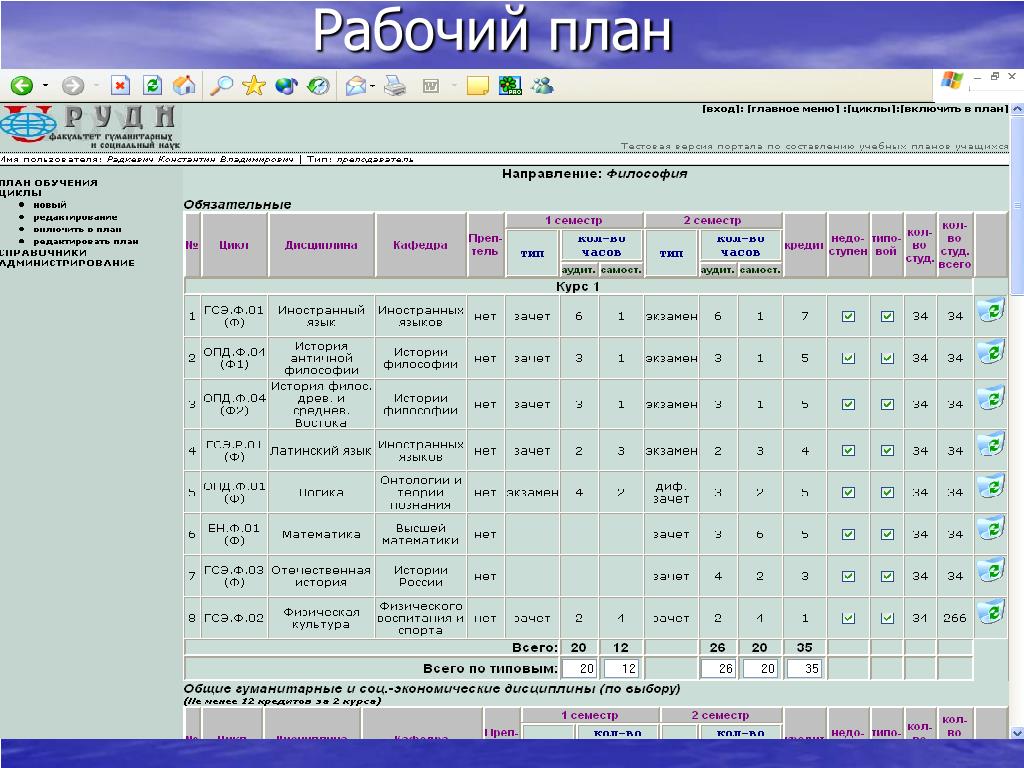
Task: Select ПЛАН ОБУЧЕНИЯ in left menu
Action: (x=49, y=183)
